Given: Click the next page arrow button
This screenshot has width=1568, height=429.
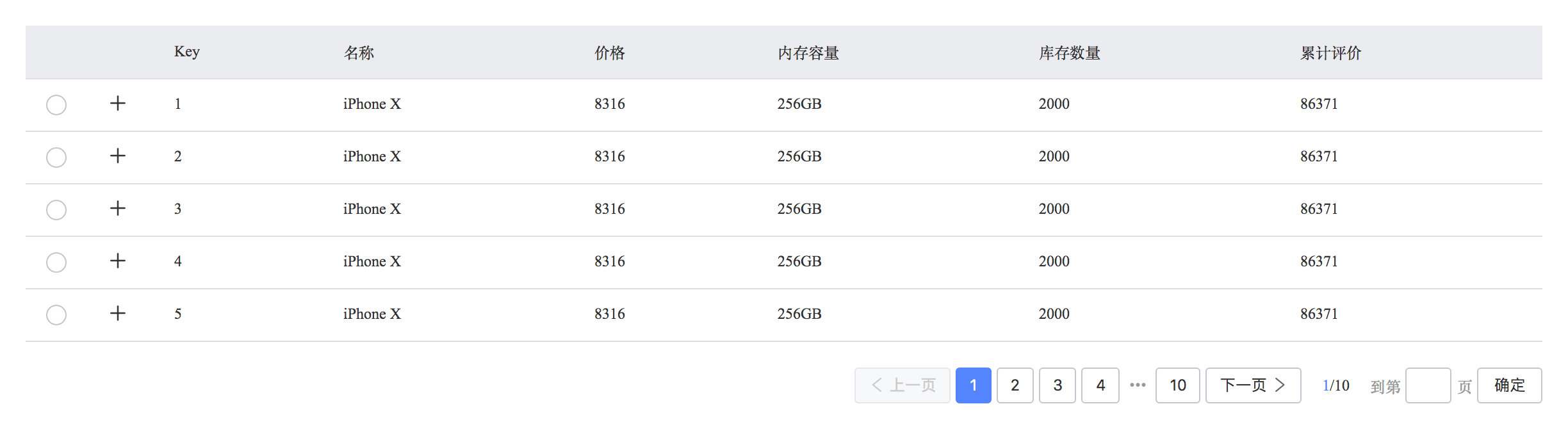Looking at the screenshot, I should click(x=1252, y=385).
